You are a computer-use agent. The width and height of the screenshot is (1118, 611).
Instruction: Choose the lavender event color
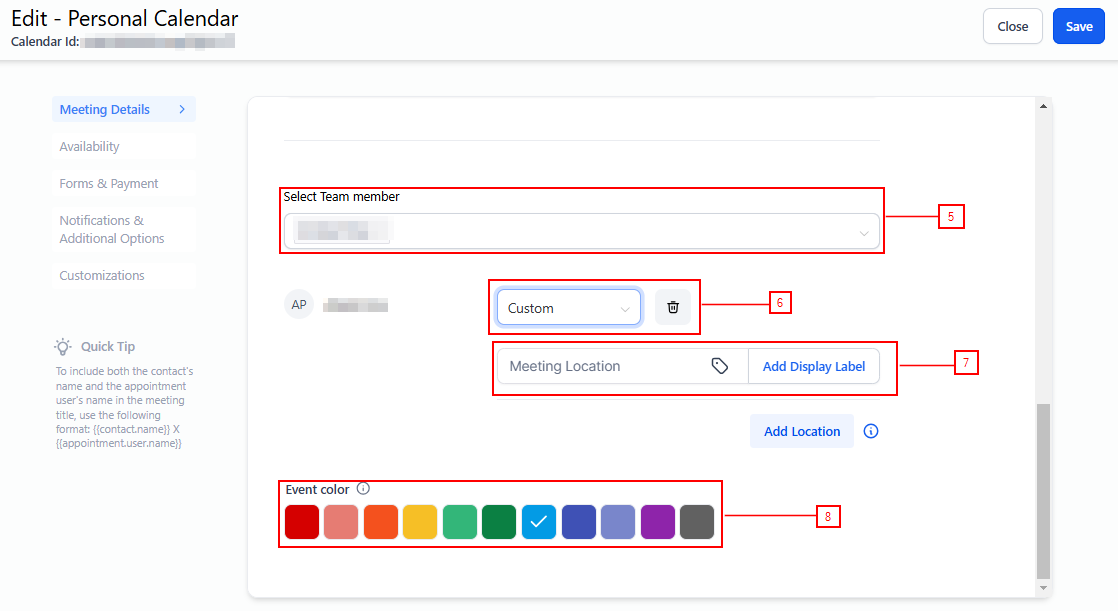(618, 522)
